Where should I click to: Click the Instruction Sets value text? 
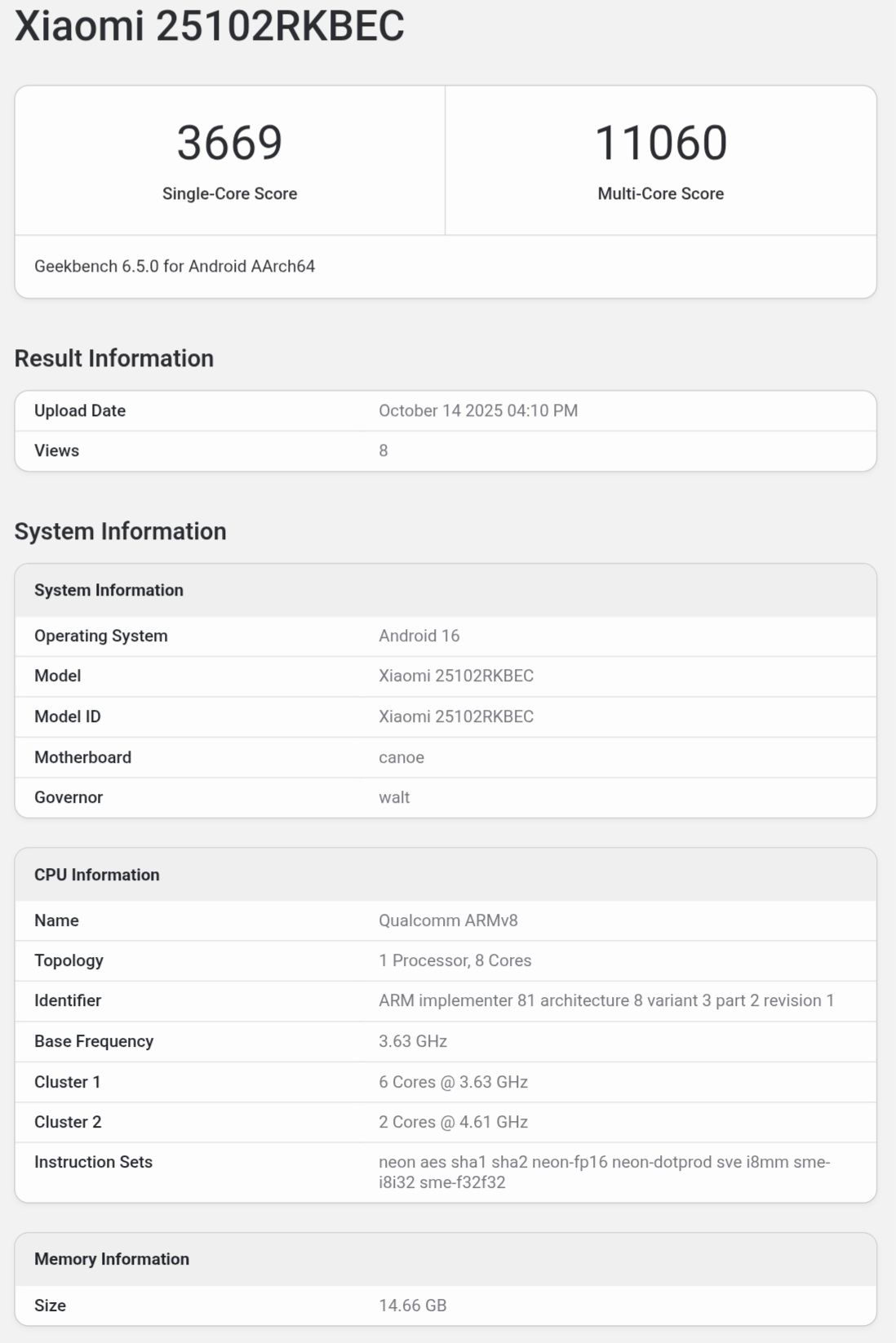604,1172
